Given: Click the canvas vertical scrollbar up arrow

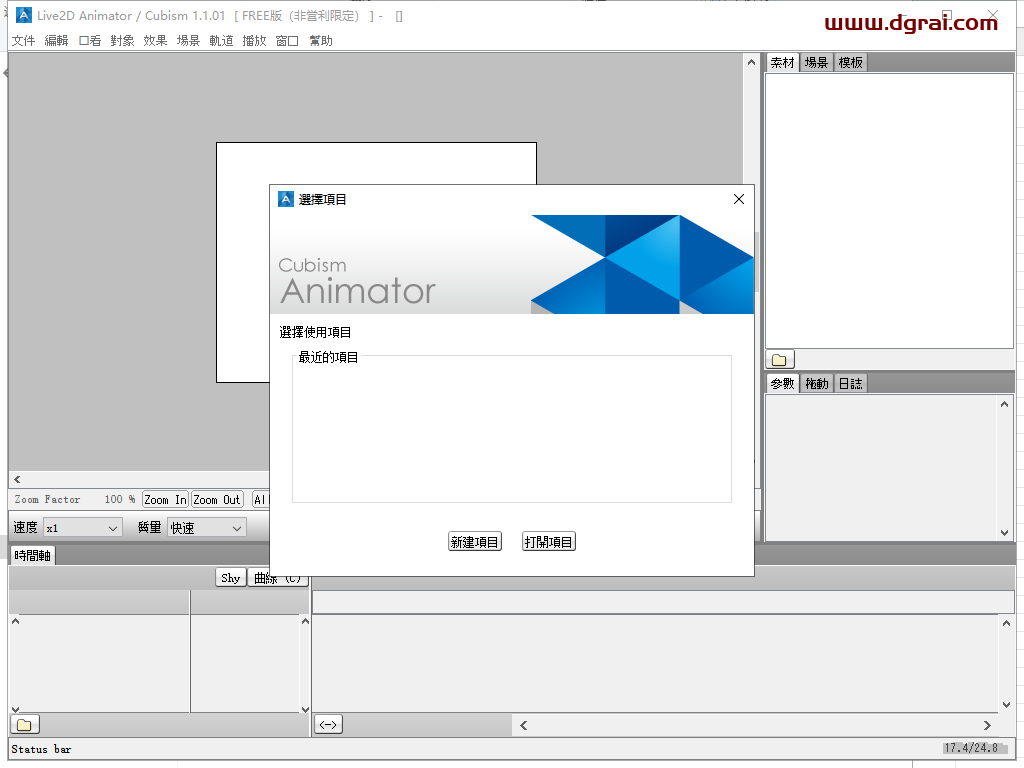Looking at the screenshot, I should click(x=751, y=63).
